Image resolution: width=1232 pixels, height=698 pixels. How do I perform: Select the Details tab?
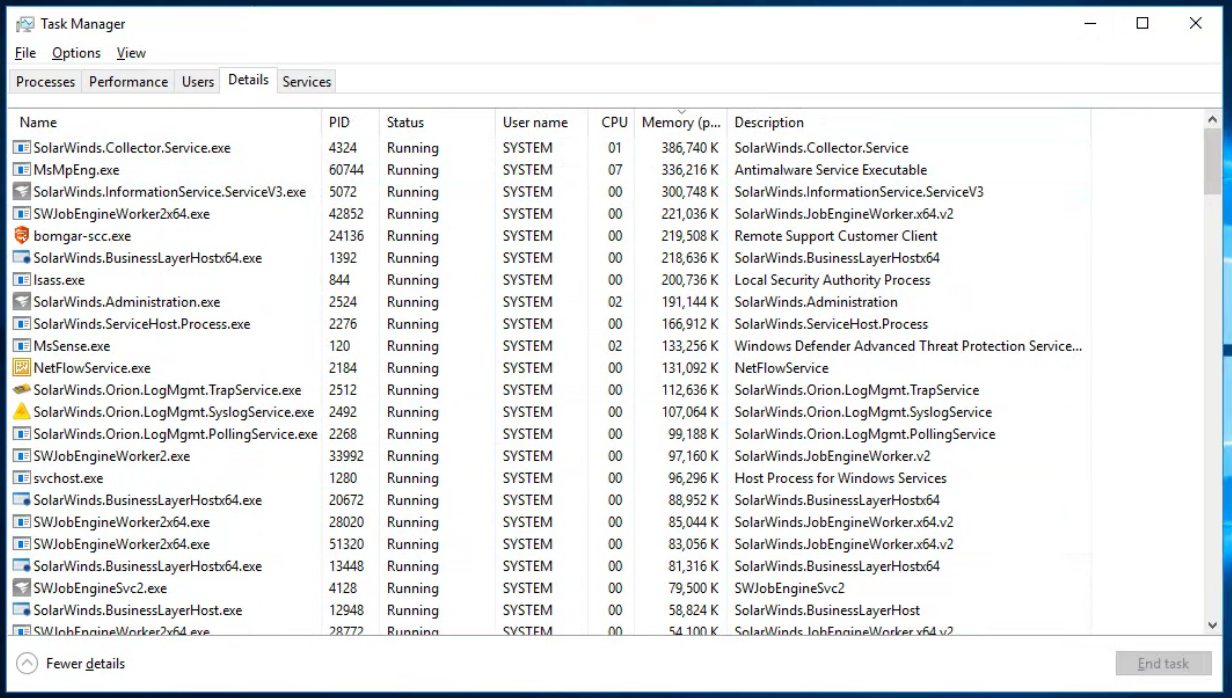point(248,80)
